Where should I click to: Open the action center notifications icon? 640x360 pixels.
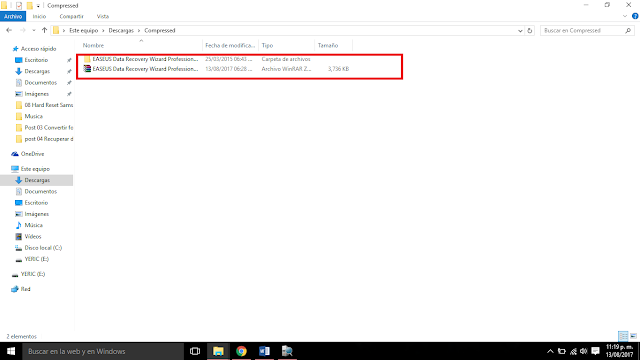coord(596,351)
